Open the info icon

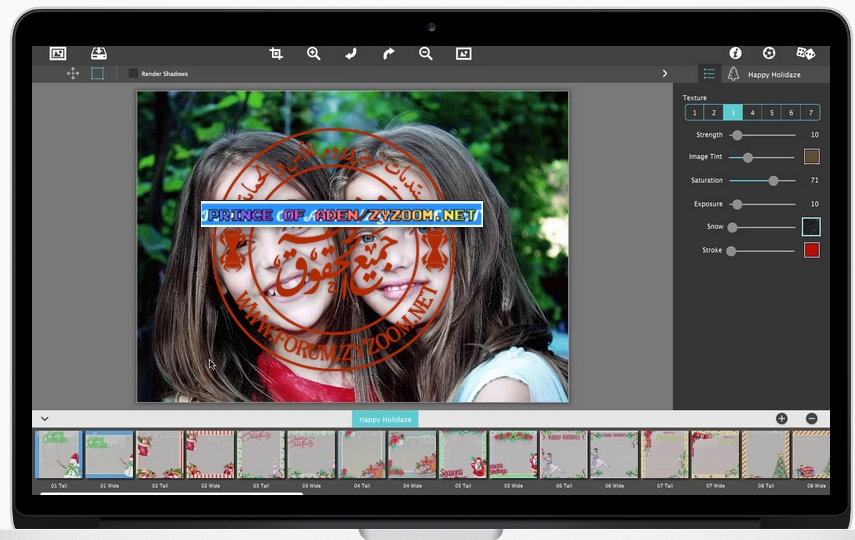[736, 53]
